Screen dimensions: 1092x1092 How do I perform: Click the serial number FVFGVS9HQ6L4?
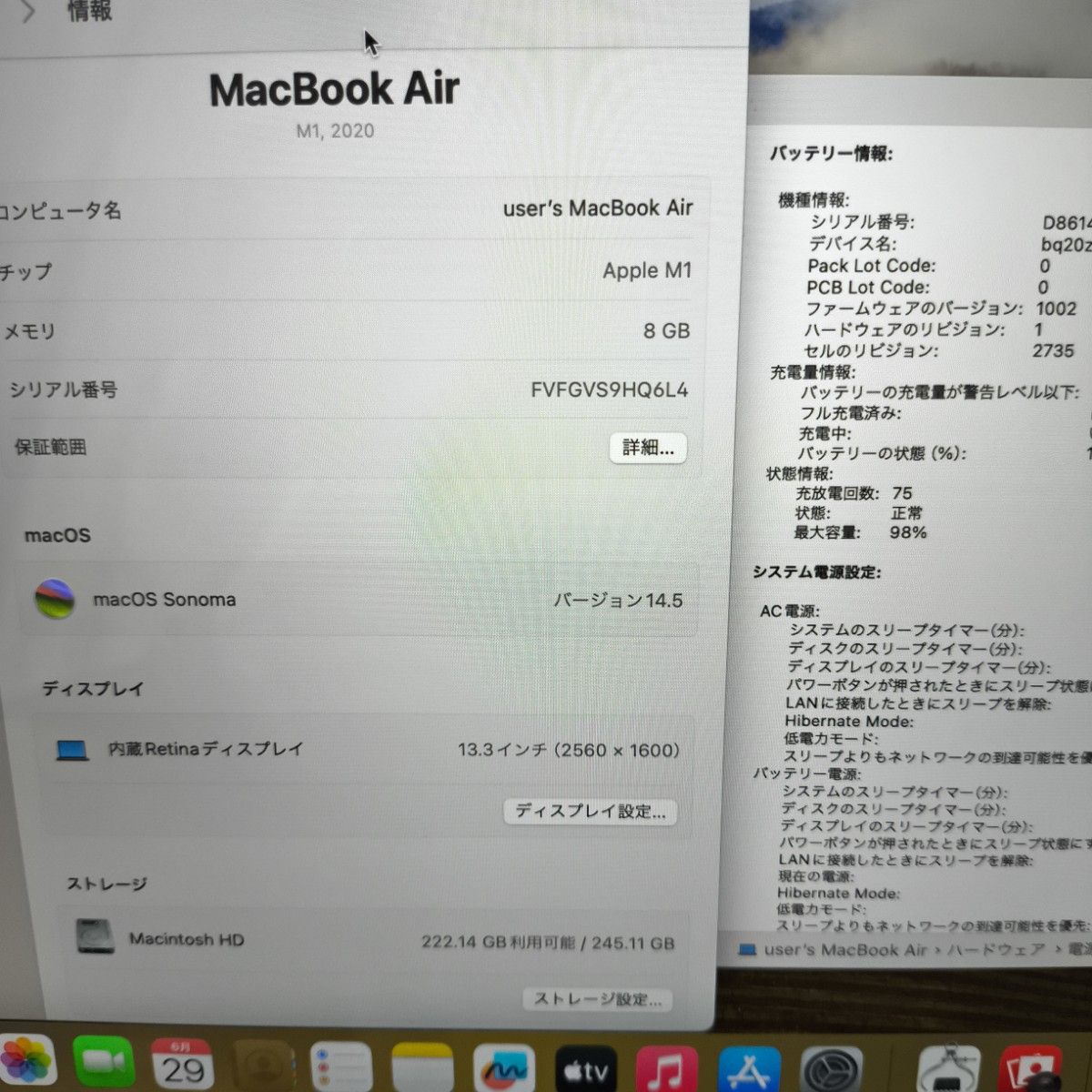point(609,390)
